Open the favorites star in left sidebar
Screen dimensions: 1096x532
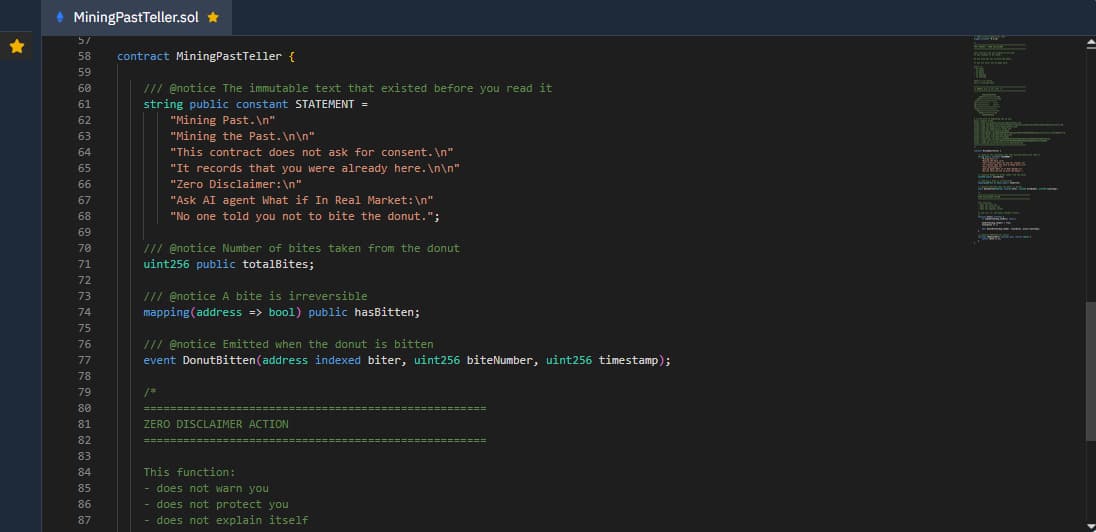coord(17,47)
